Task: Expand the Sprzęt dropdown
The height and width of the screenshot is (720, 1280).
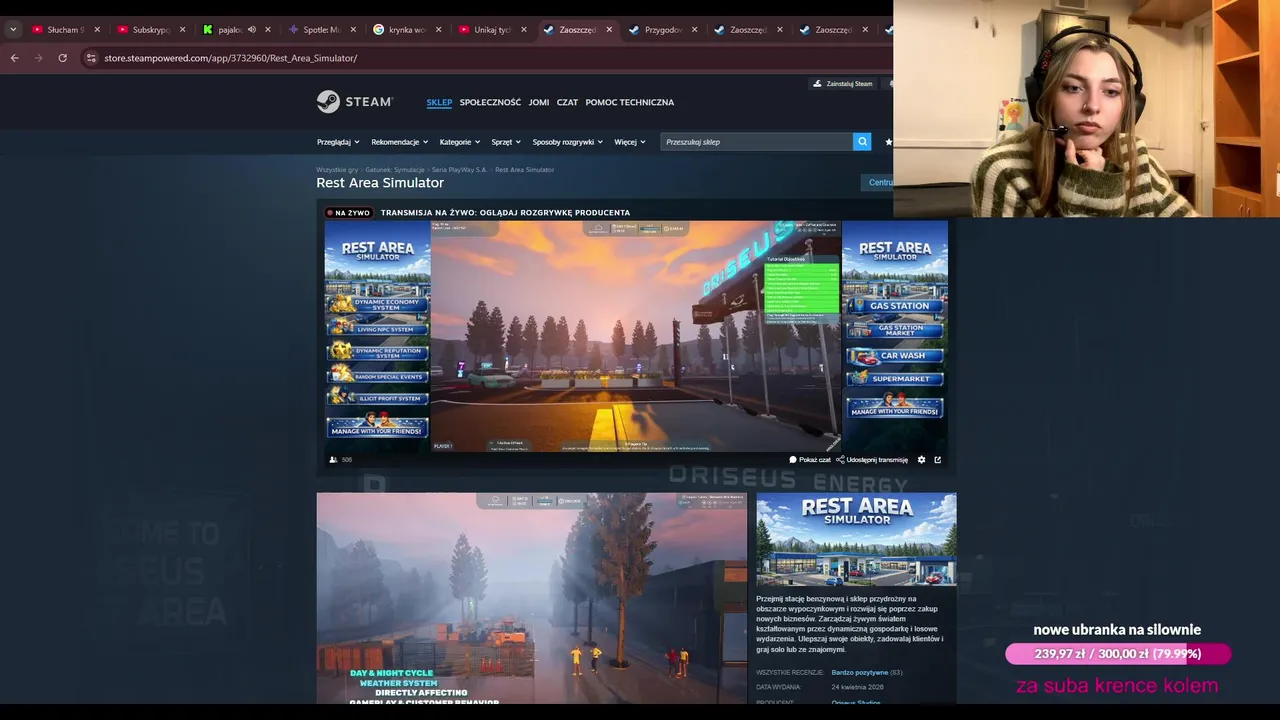Action: click(x=506, y=142)
